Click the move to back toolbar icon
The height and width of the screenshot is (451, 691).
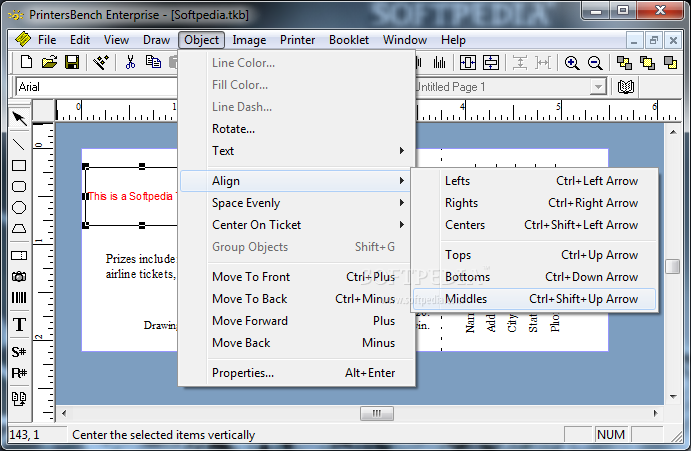647,63
